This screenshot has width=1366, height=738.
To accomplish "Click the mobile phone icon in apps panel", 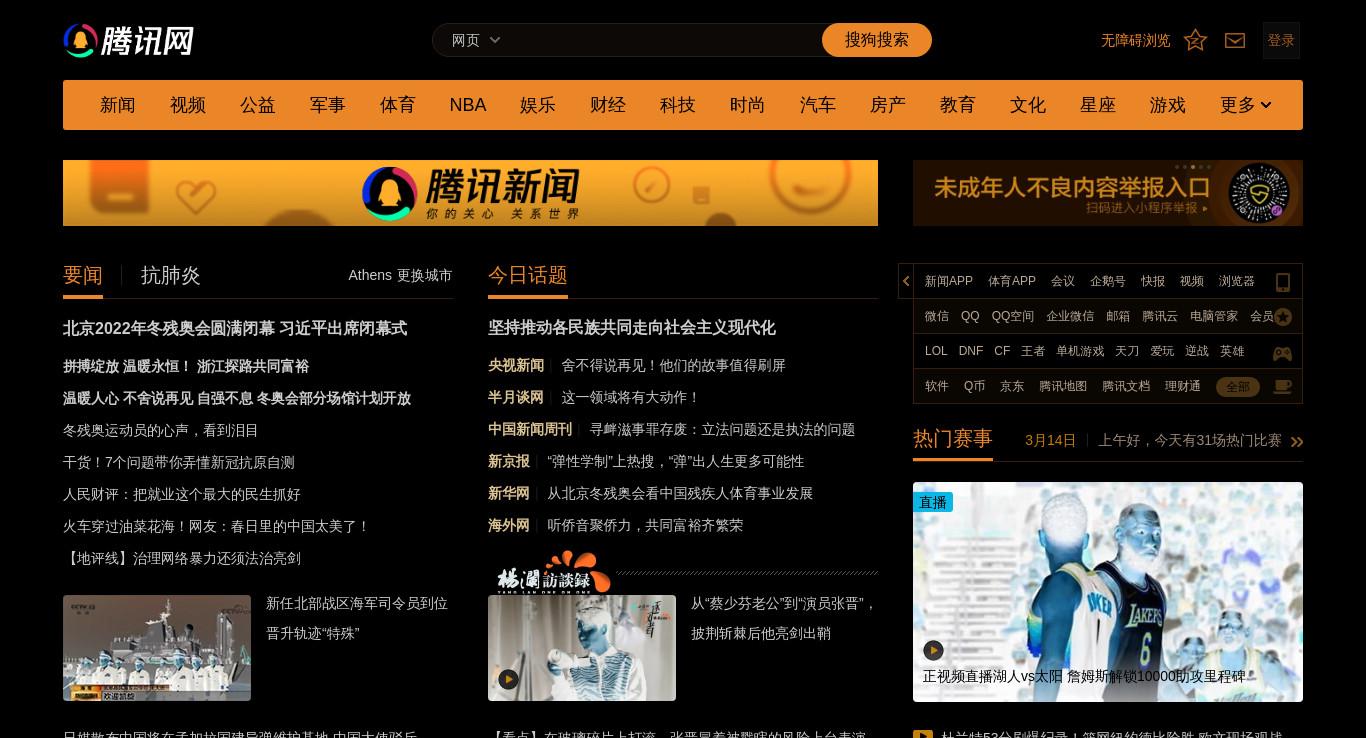I will [1283, 282].
